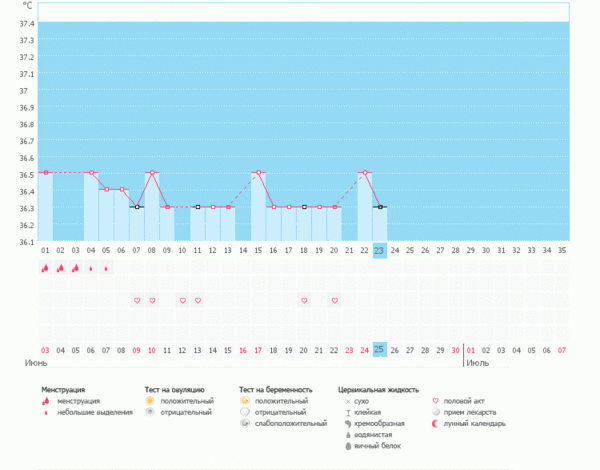Click the heart icon under cycle day 20
The height and width of the screenshot is (470, 600).
tap(334, 300)
